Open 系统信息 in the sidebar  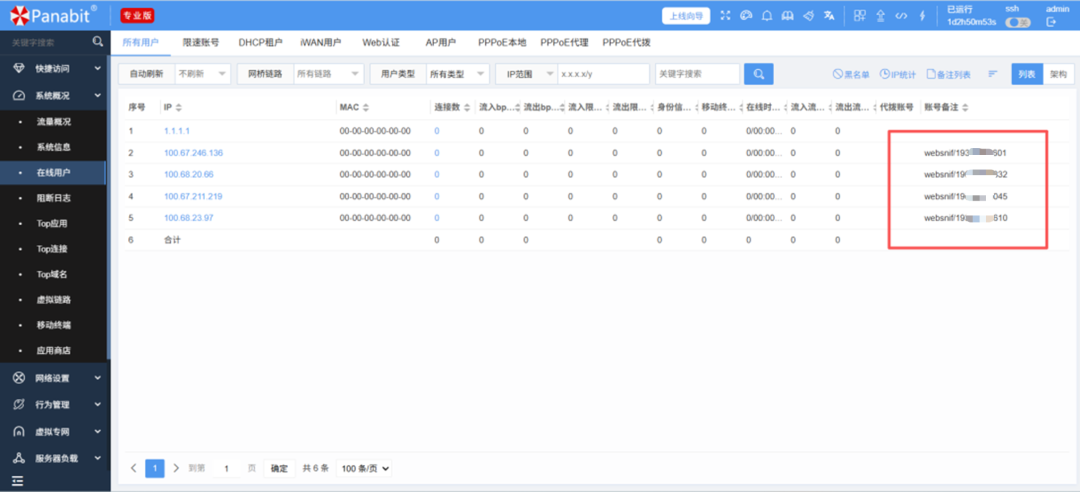(x=54, y=147)
